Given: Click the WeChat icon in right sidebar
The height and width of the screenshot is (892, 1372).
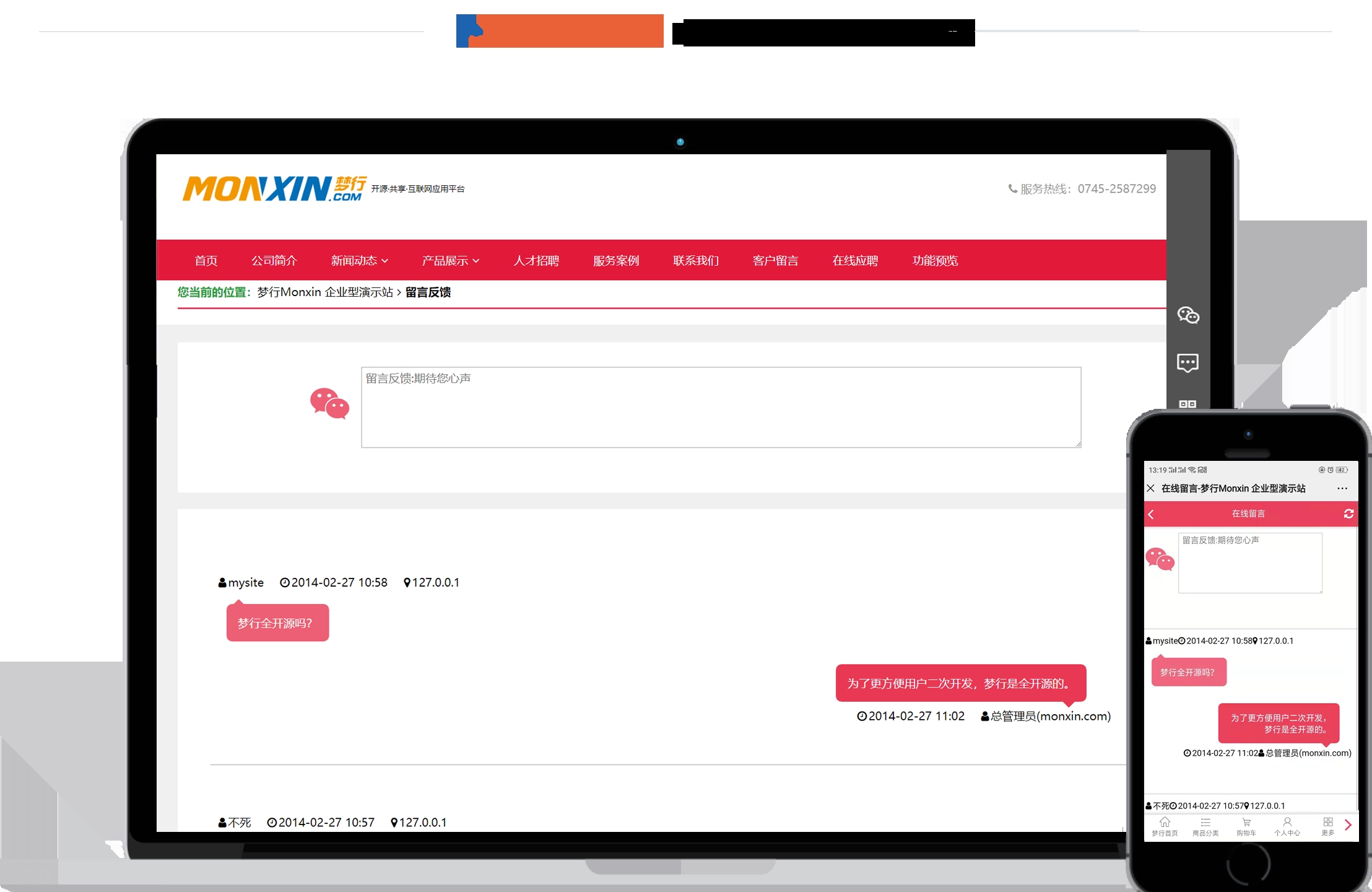Looking at the screenshot, I should coord(1187,315).
